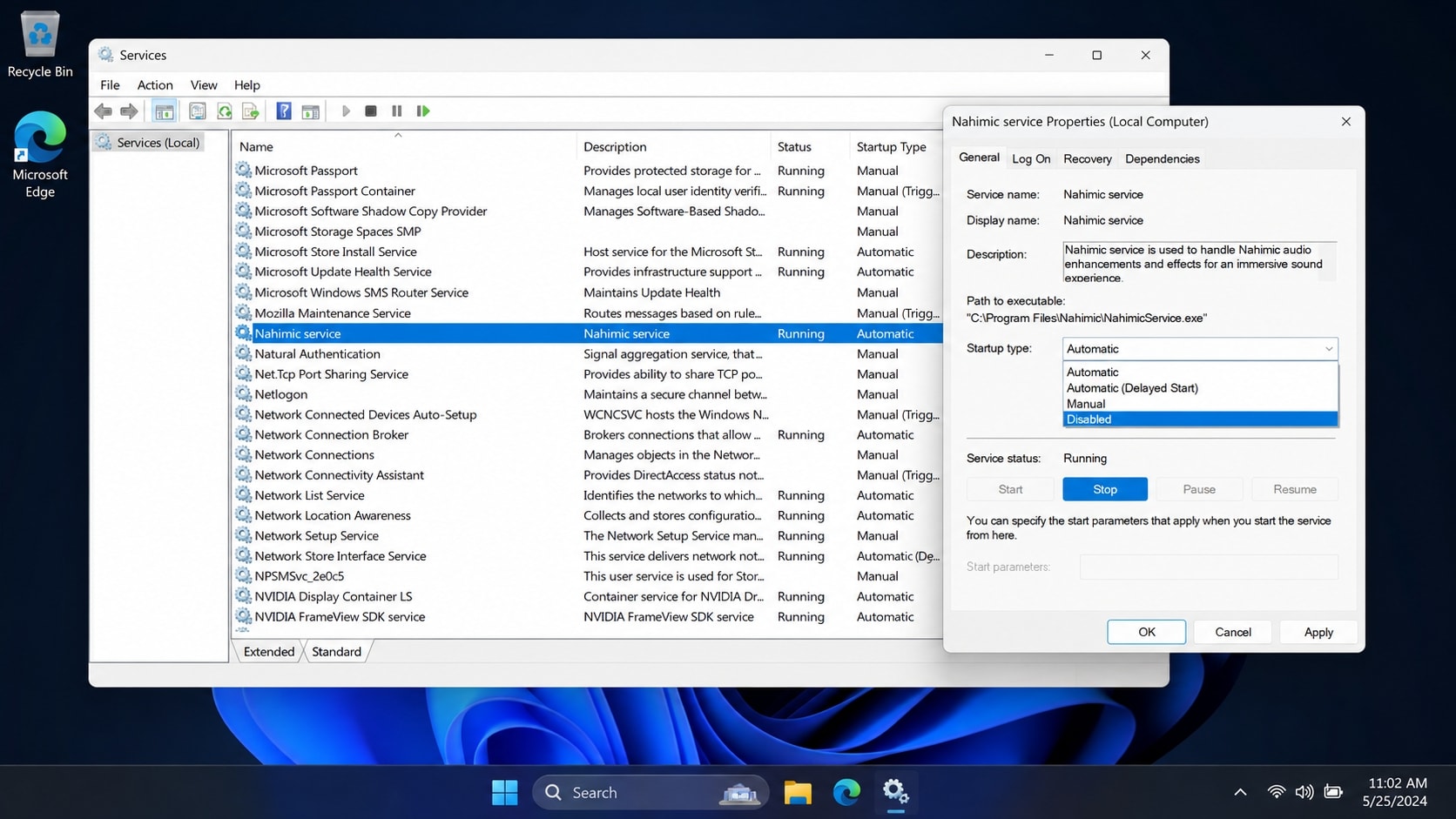
Task: Show hidden icons tray chevron
Action: [x=1240, y=792]
